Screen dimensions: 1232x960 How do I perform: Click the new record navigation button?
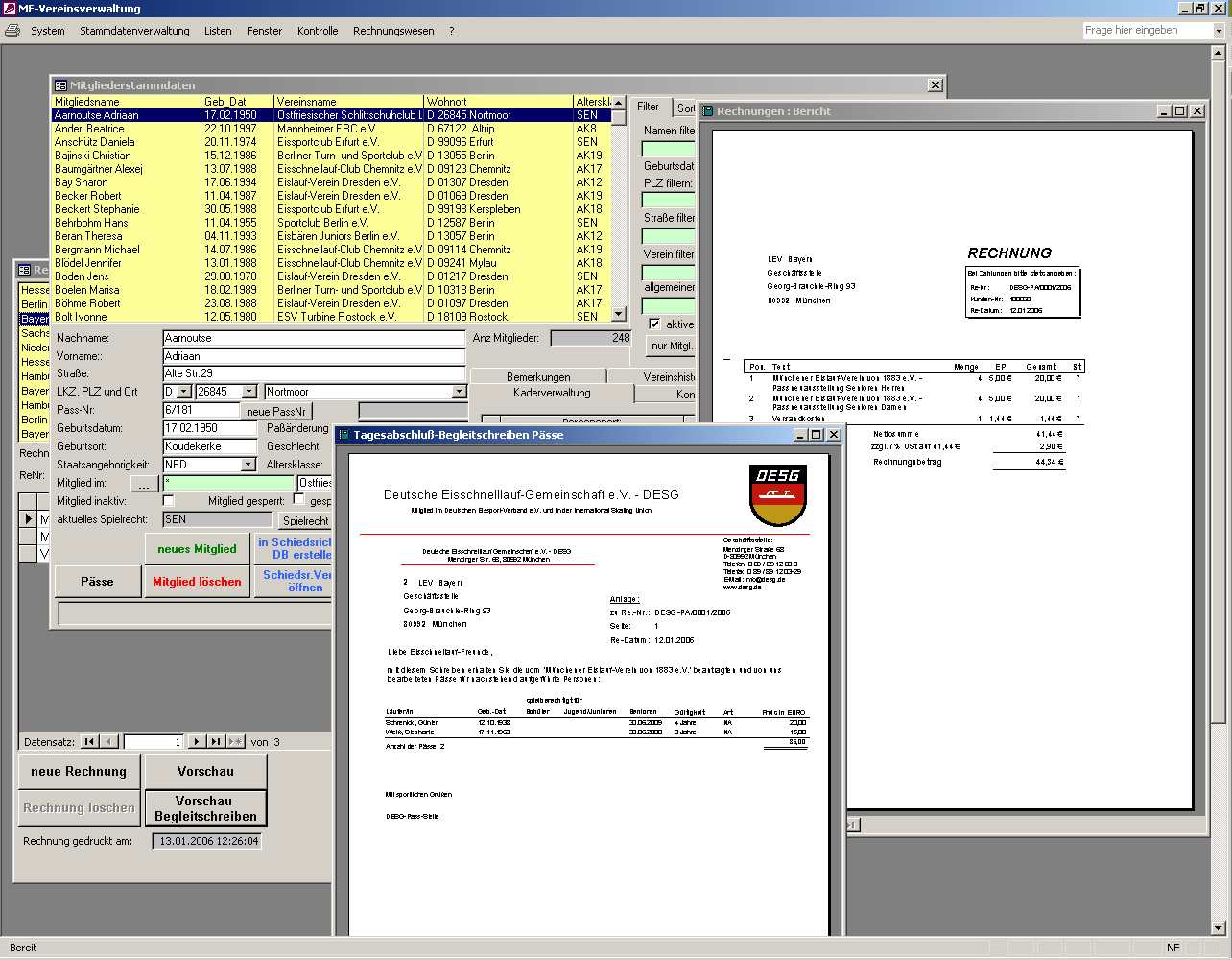[x=236, y=742]
